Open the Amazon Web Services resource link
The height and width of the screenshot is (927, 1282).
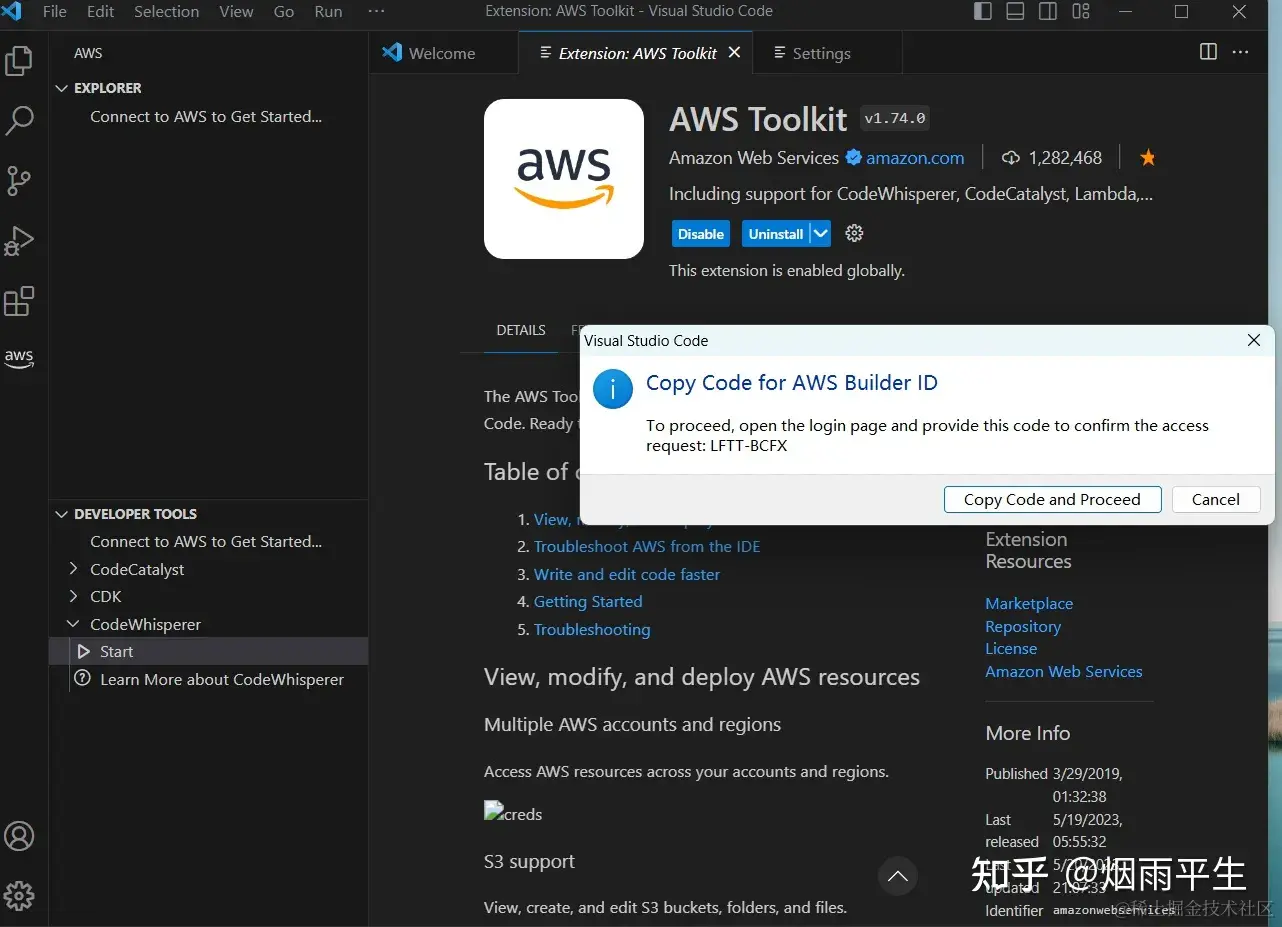[x=1064, y=672]
